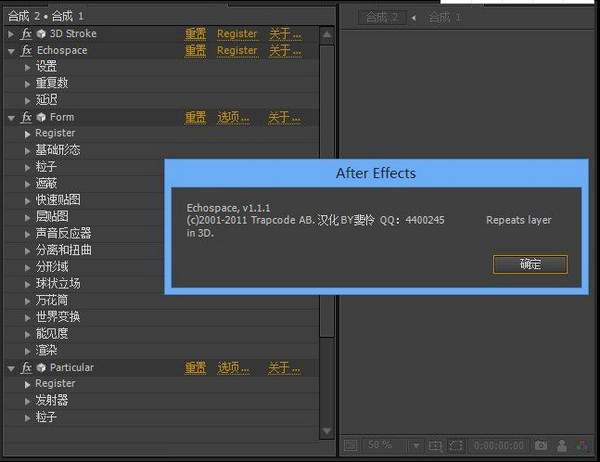Expand the 分离和扭曲 group

pos(28,251)
